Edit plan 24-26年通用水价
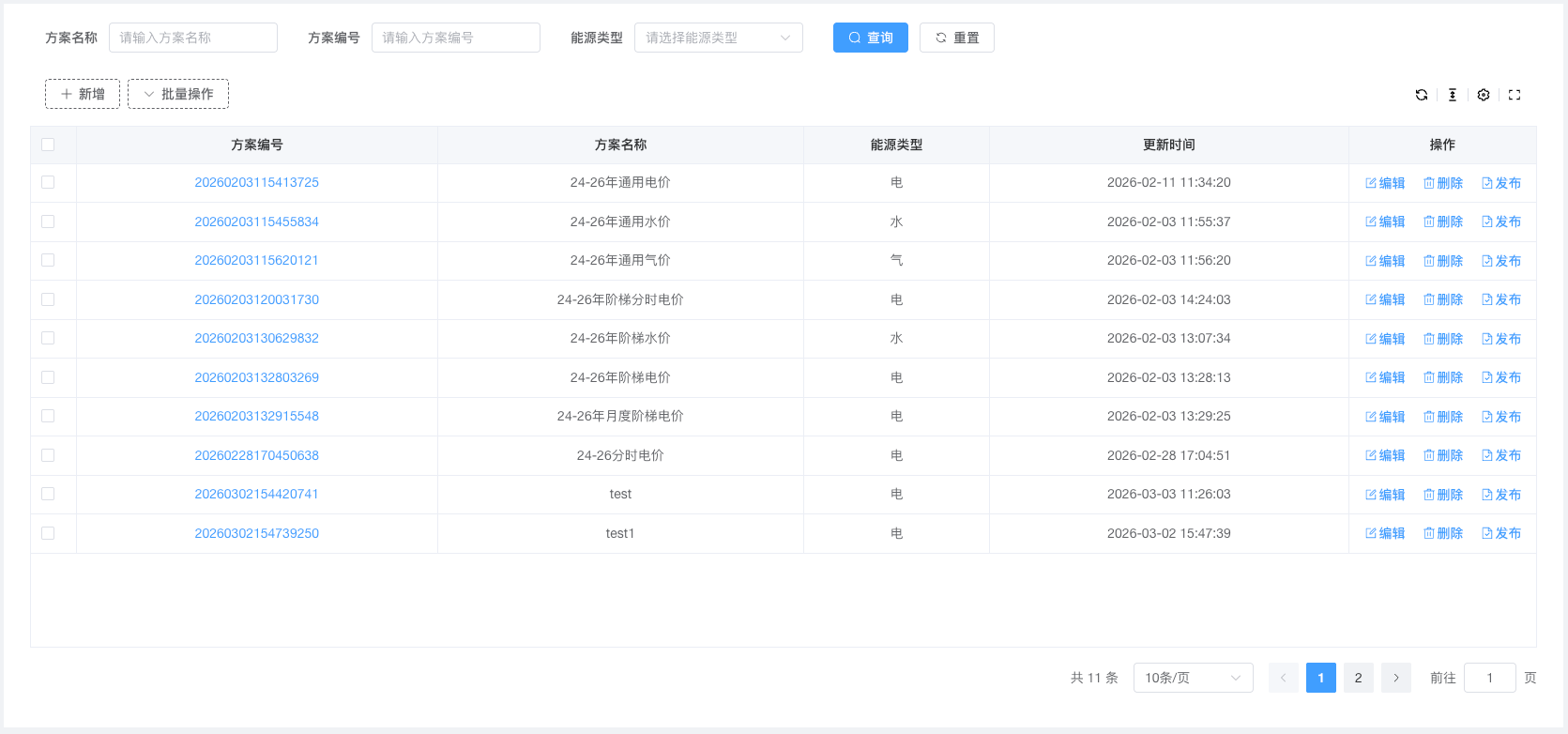Viewport: 1568px width, 734px height. click(1385, 222)
